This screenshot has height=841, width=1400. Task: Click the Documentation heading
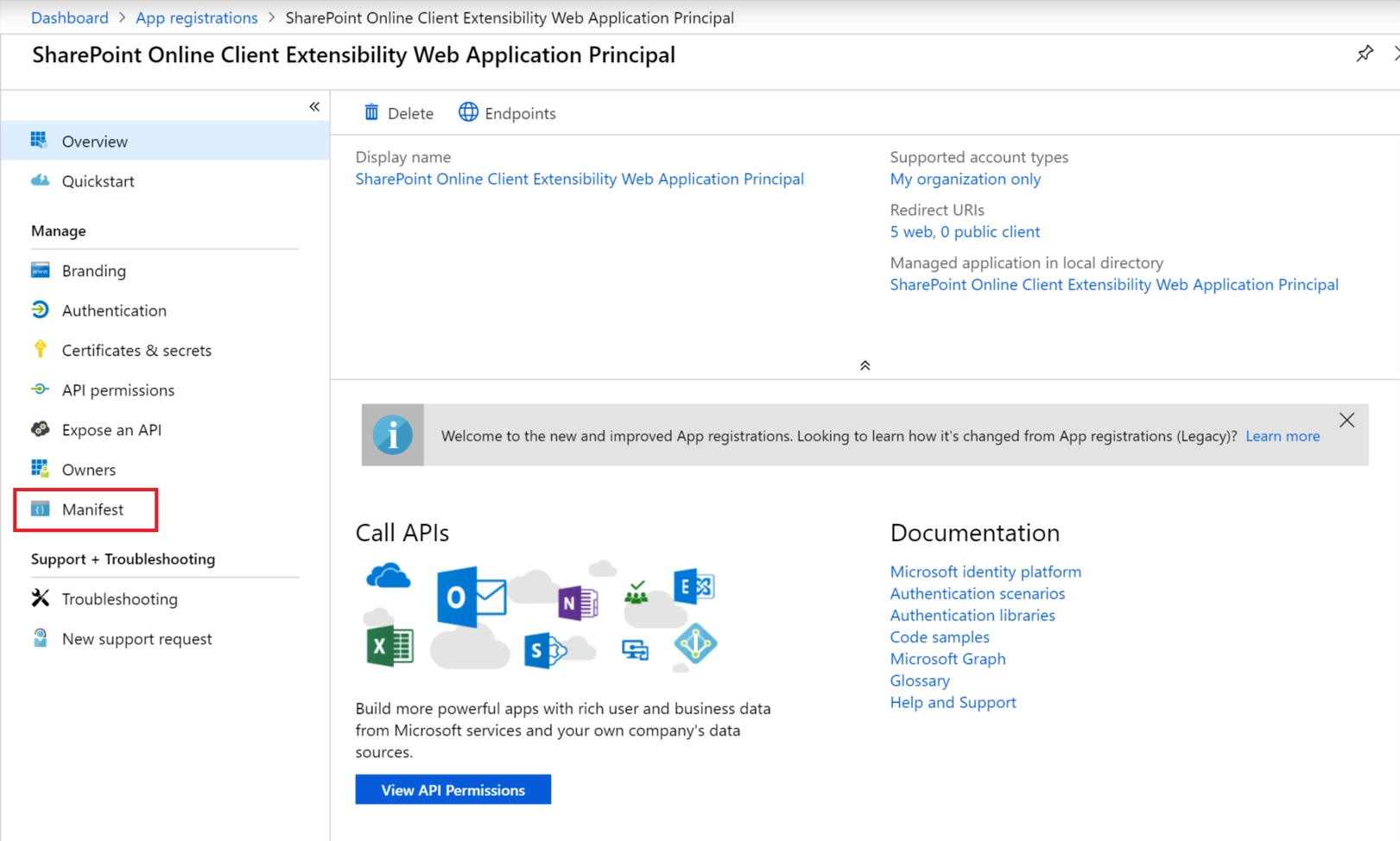point(975,533)
